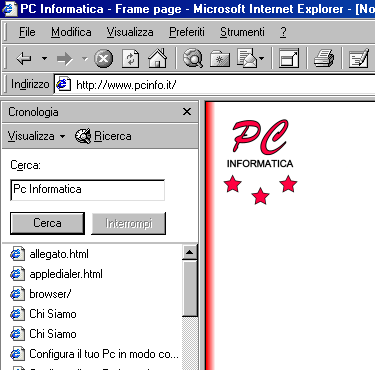Open browser/ history entry
The height and width of the screenshot is (370, 375).
(x=50, y=294)
